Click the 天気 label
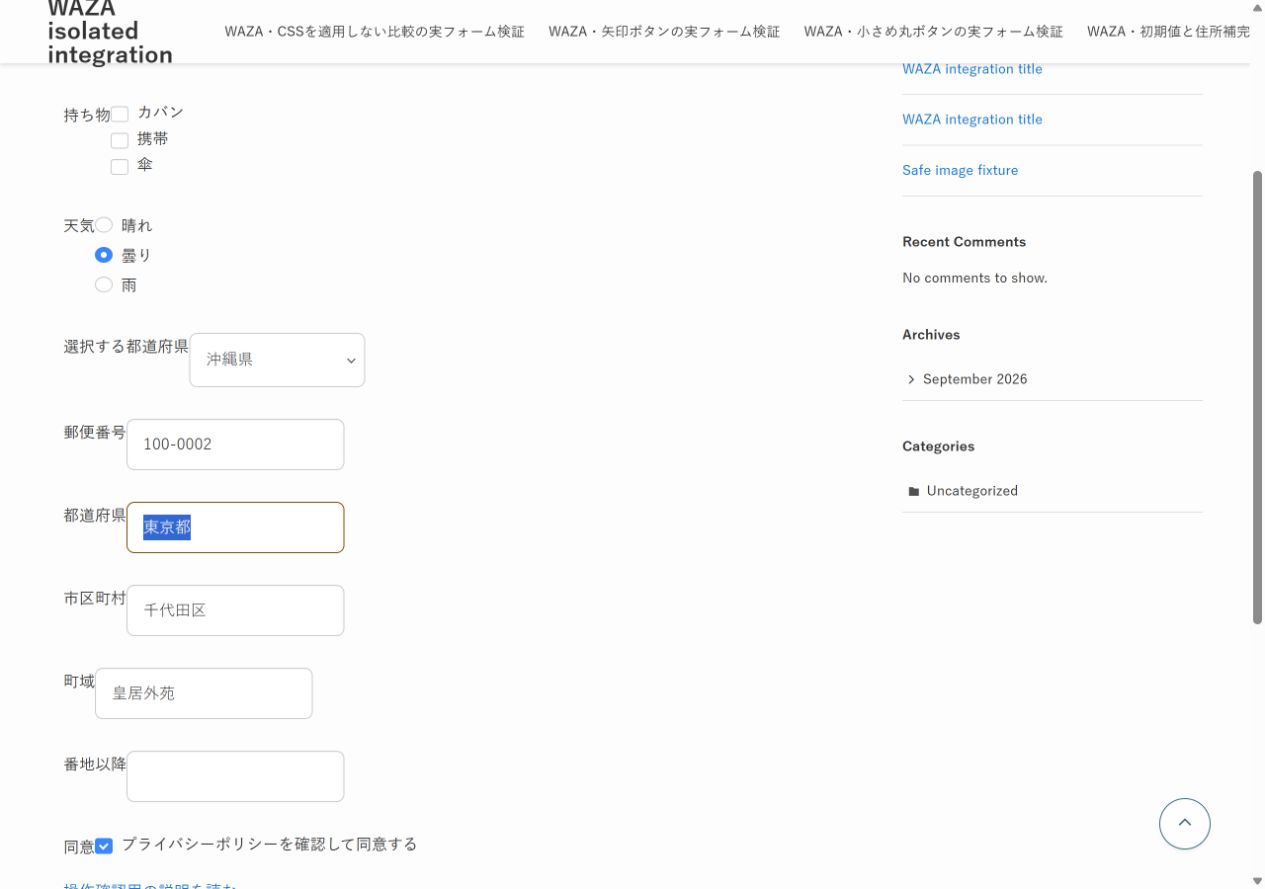 (79, 226)
